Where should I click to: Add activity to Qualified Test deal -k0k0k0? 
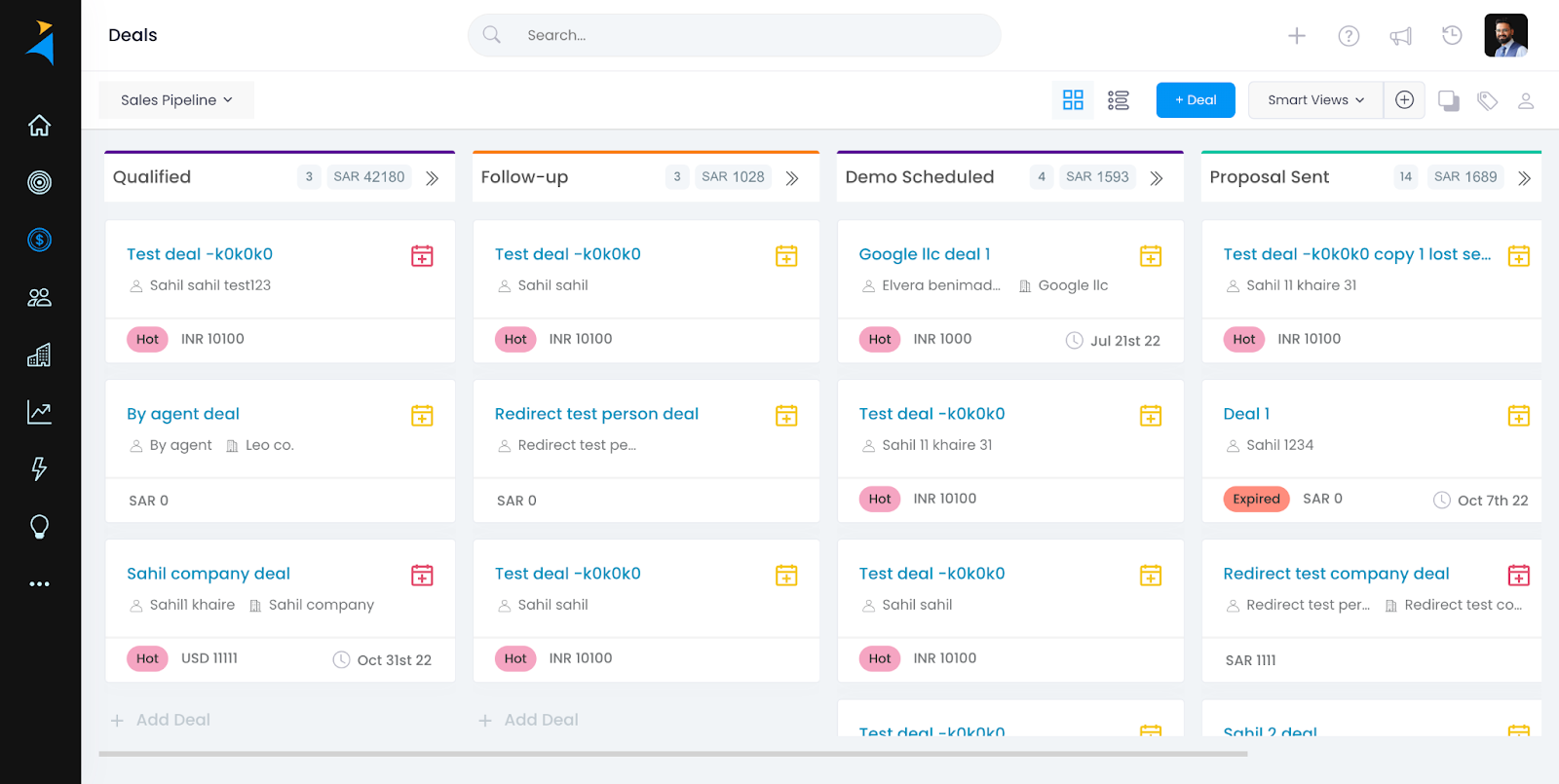422,256
